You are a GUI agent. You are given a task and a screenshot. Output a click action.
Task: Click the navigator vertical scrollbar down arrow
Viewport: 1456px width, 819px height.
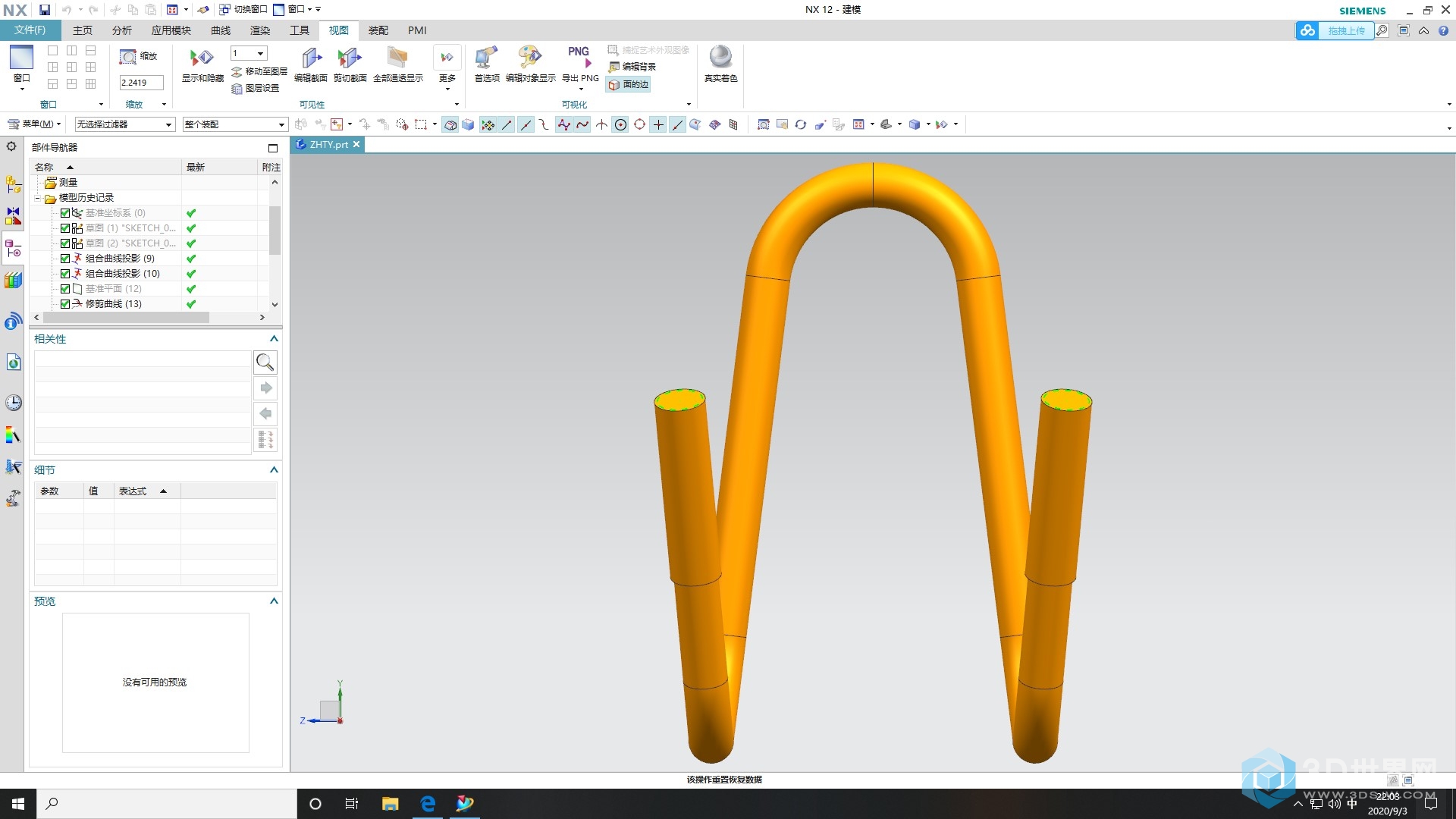click(275, 304)
